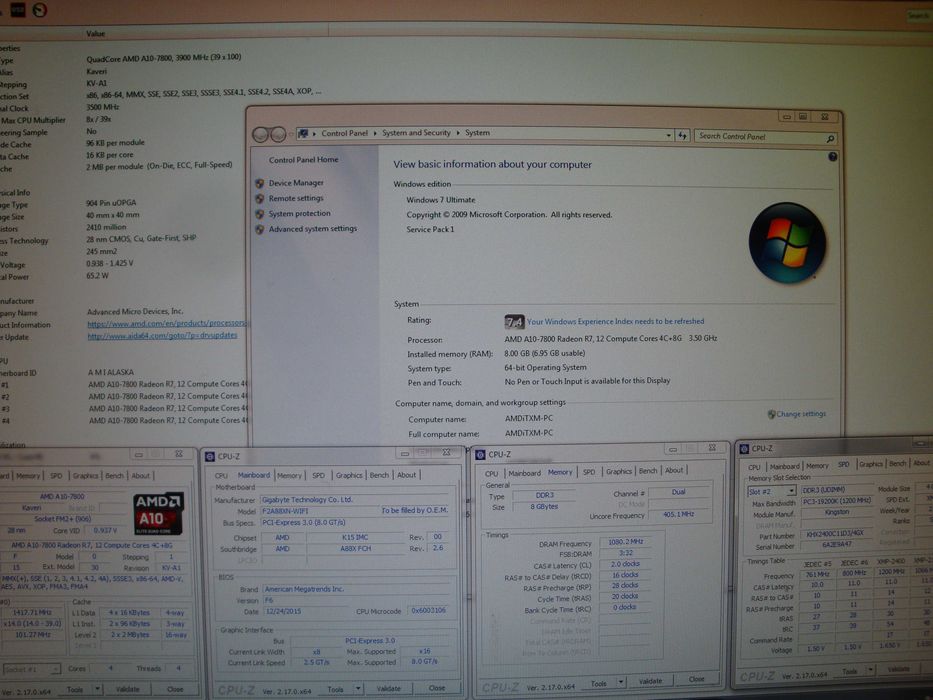Click the computer icon in the address breadcrumb
This screenshot has height=700, width=933.
pyautogui.click(x=303, y=133)
